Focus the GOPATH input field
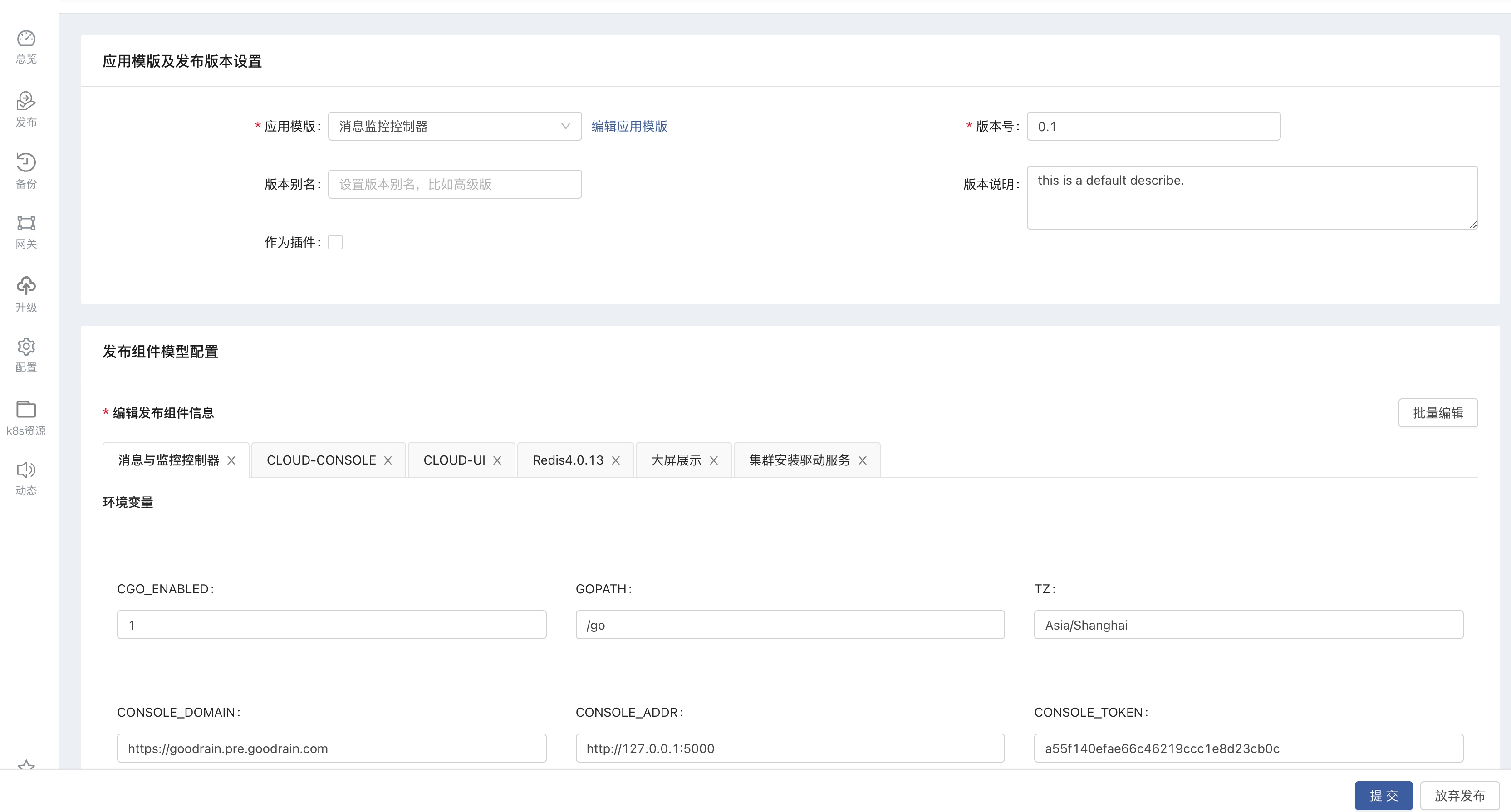 click(x=790, y=625)
